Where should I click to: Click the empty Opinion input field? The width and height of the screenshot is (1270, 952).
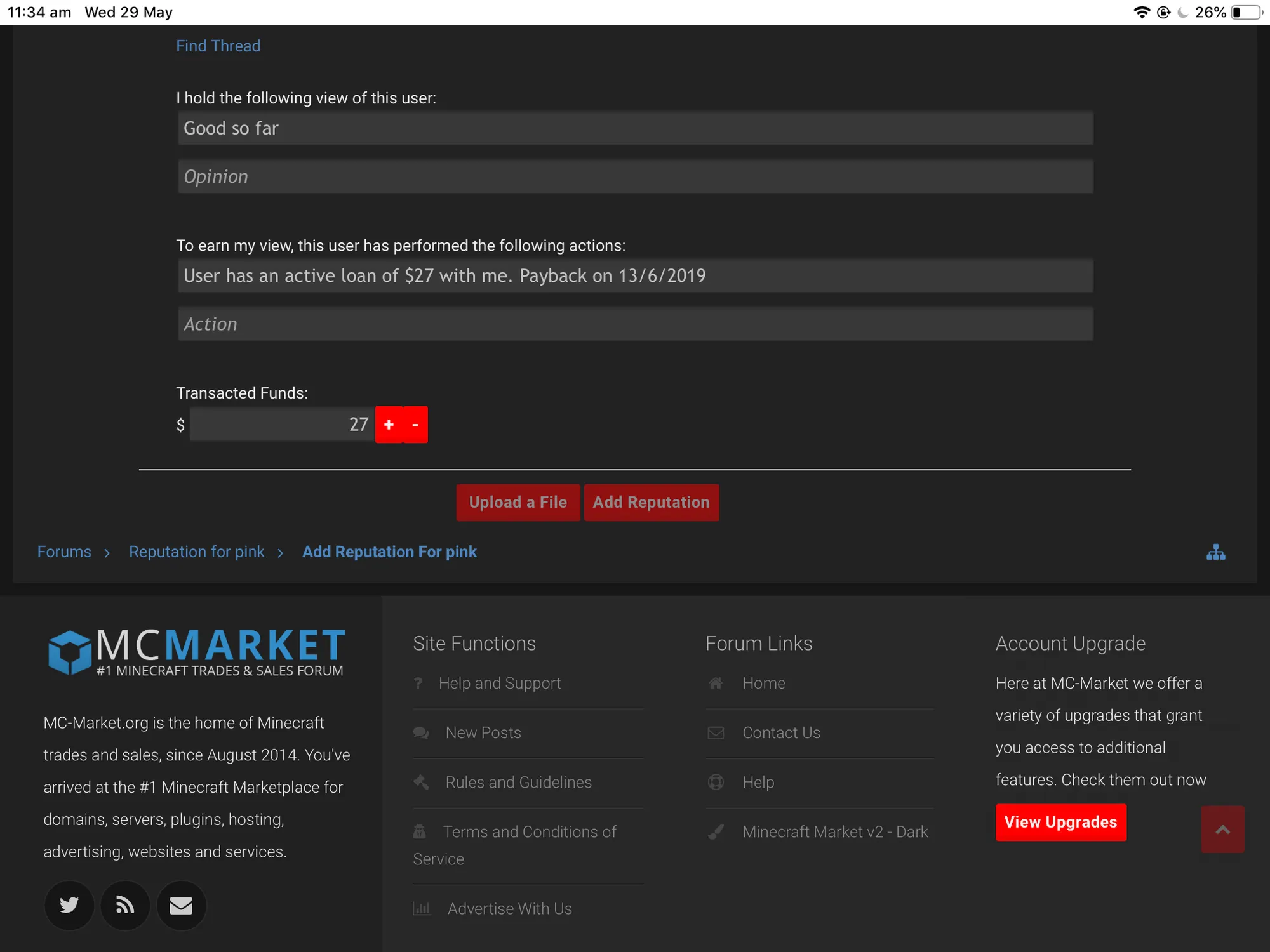tap(635, 176)
